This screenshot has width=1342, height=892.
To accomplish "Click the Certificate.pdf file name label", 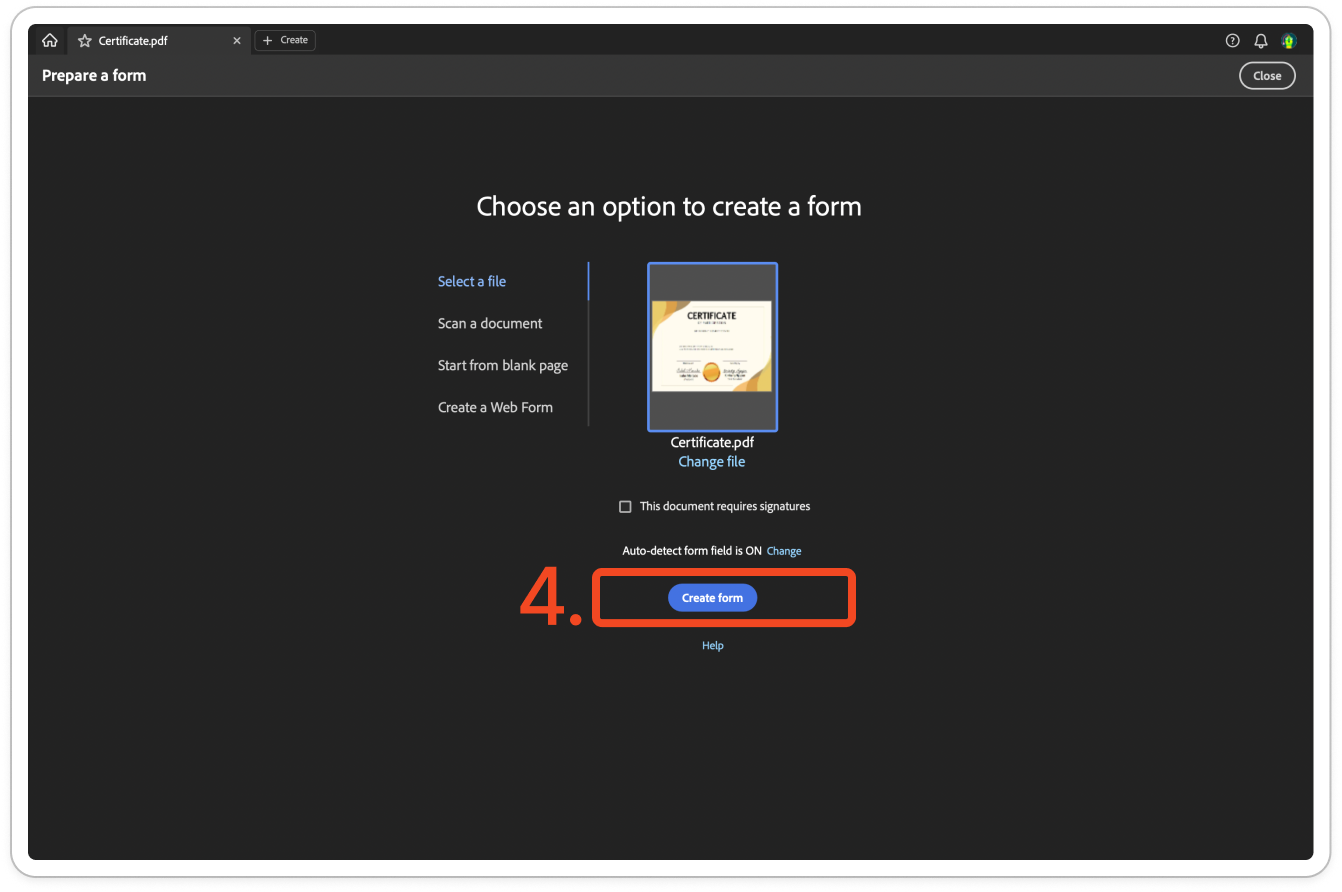I will tap(712, 442).
